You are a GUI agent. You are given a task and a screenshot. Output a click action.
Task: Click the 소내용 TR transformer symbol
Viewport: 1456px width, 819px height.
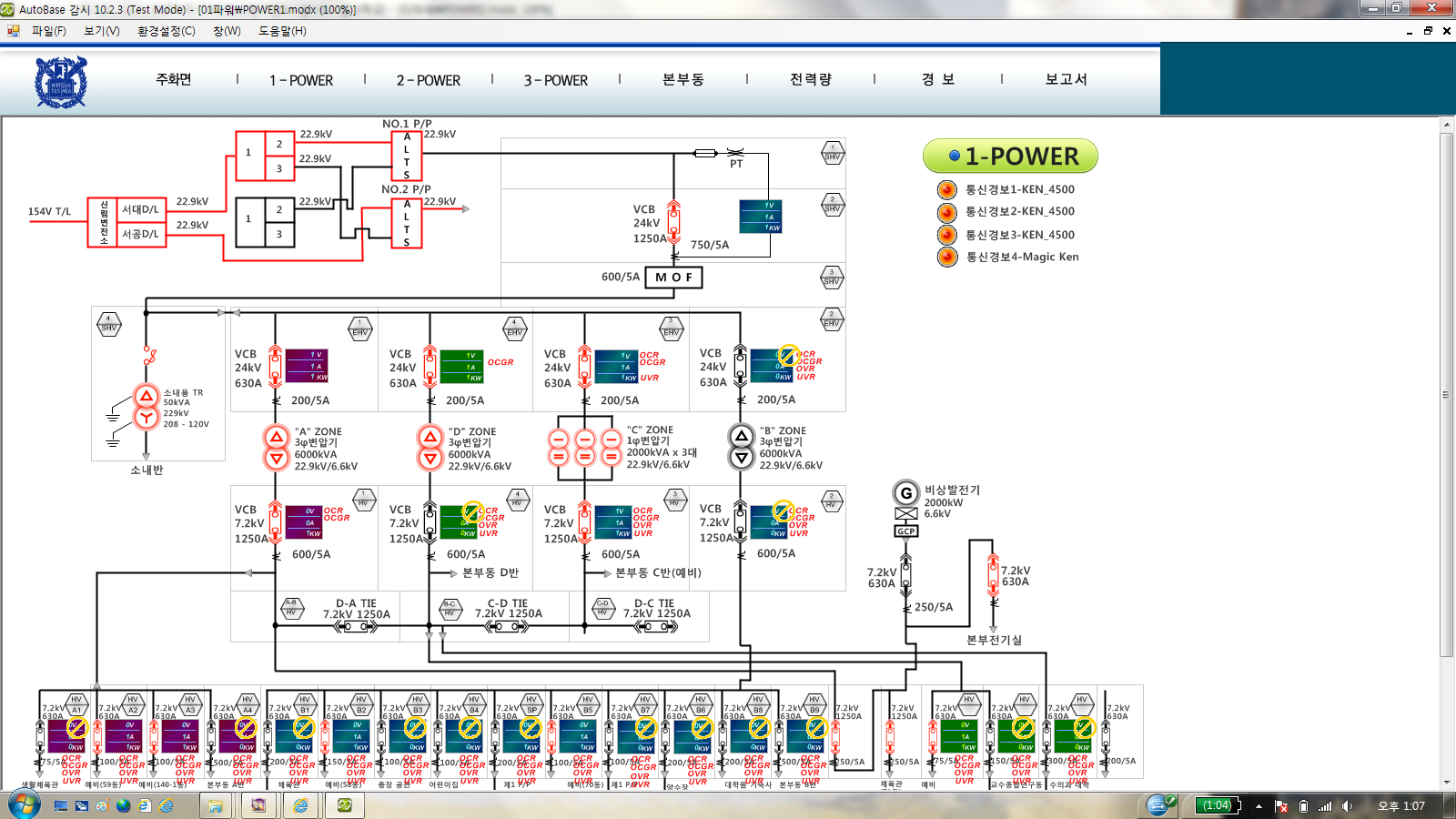146,407
